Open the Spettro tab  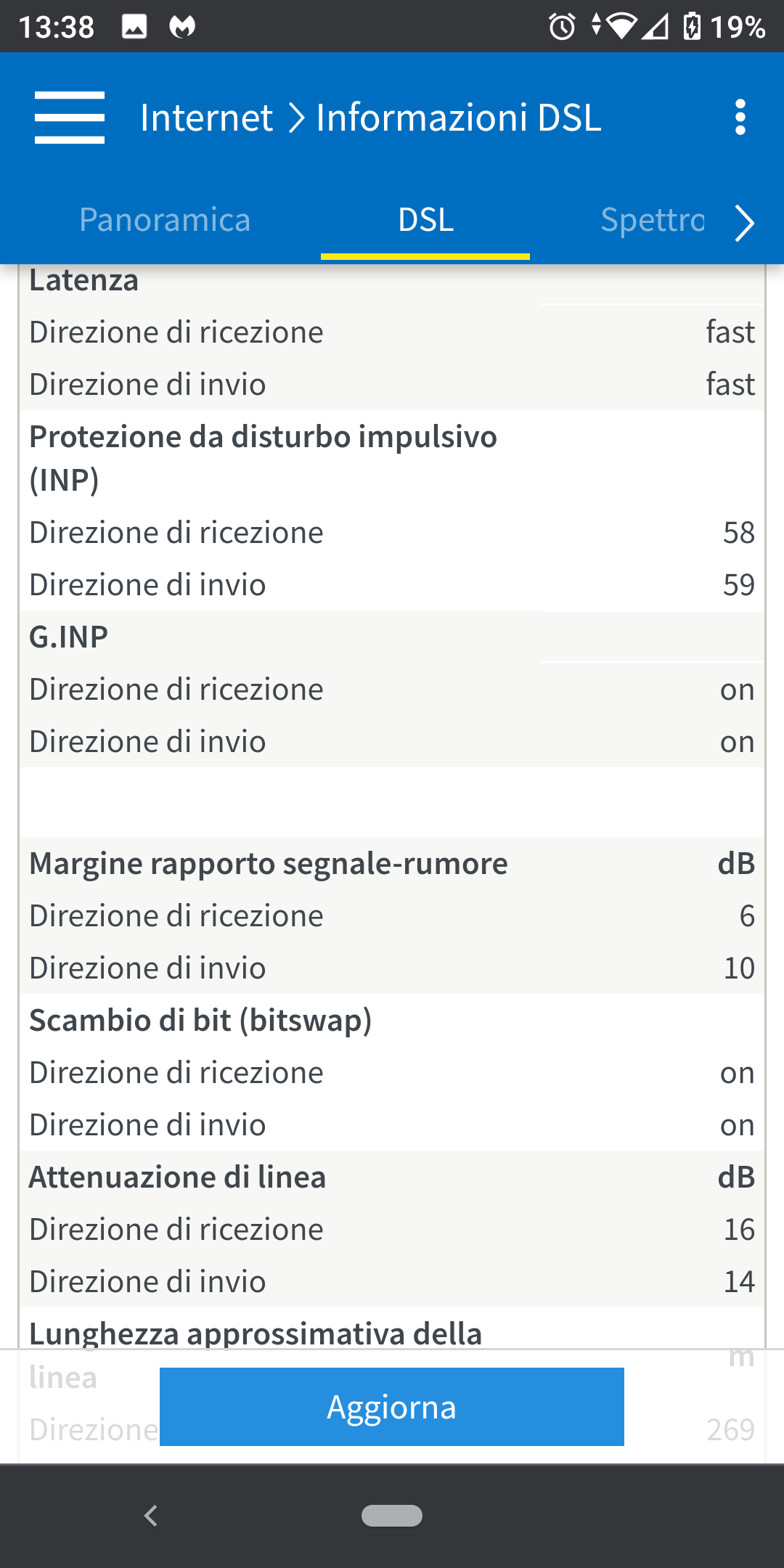[x=652, y=220]
